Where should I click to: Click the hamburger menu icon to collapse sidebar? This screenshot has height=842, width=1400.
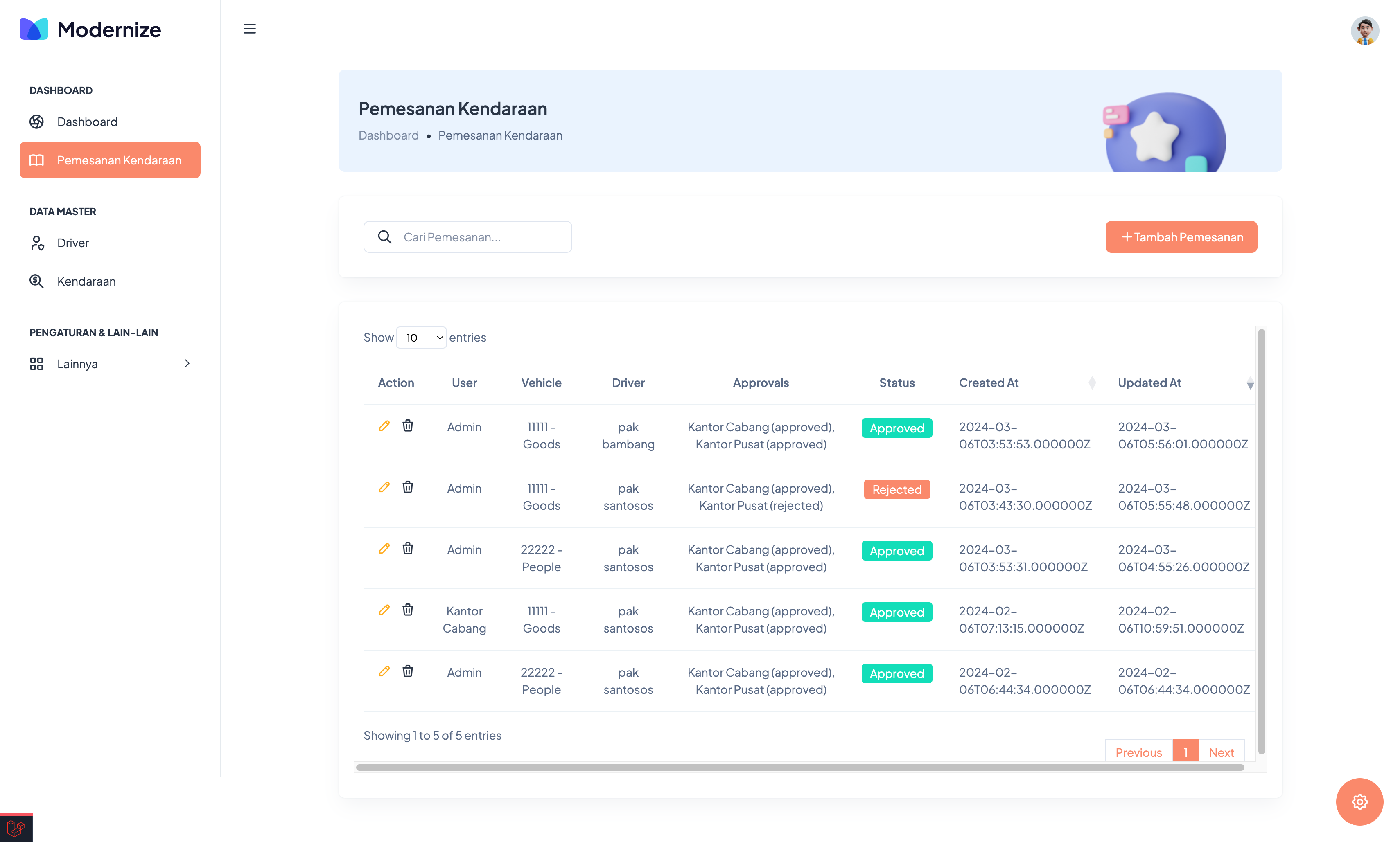point(249,29)
